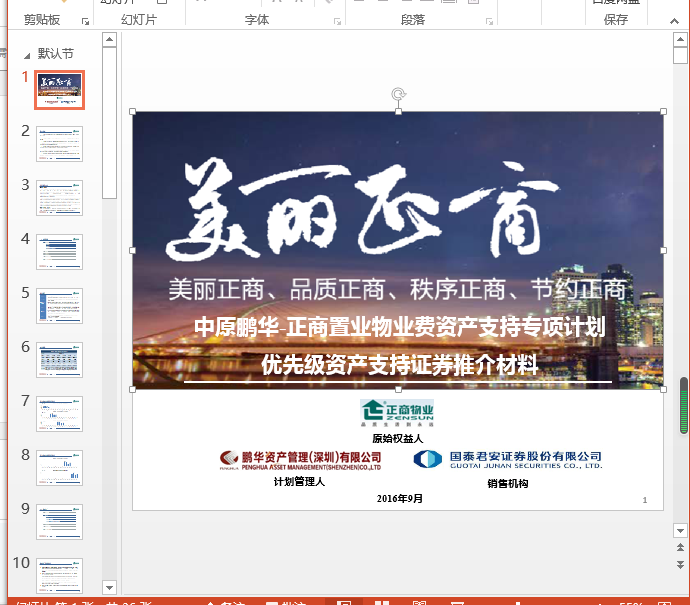Collapse the 默认节 section triangle

27,55
